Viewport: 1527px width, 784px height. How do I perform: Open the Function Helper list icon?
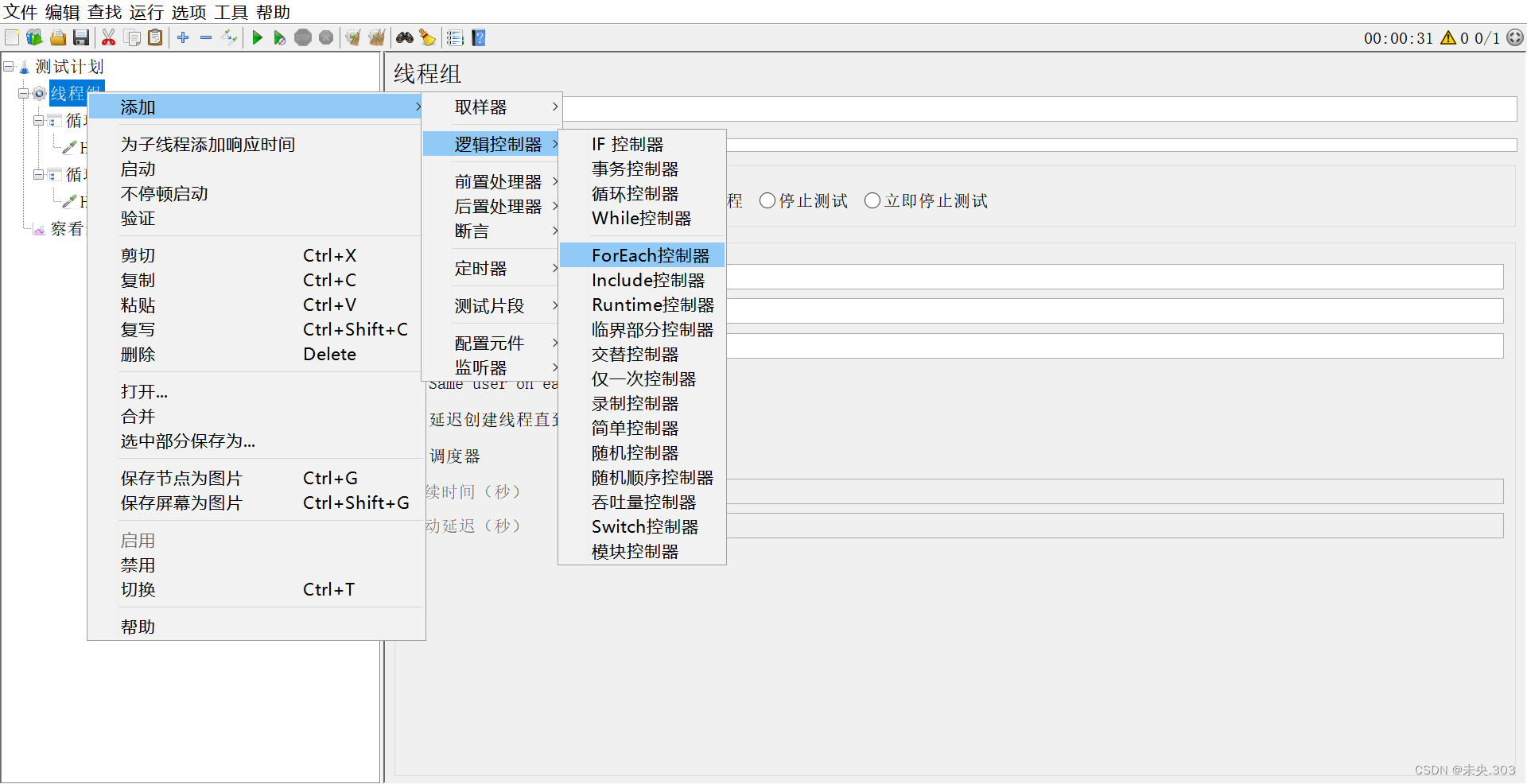click(x=455, y=37)
